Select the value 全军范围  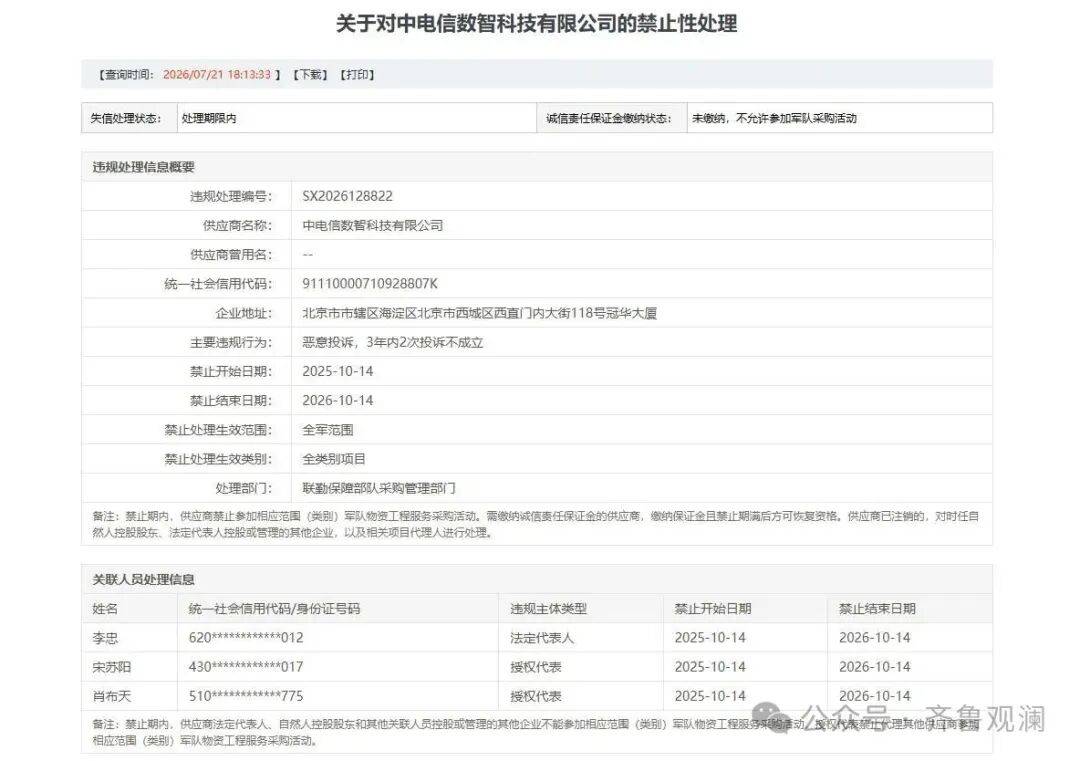[328, 430]
